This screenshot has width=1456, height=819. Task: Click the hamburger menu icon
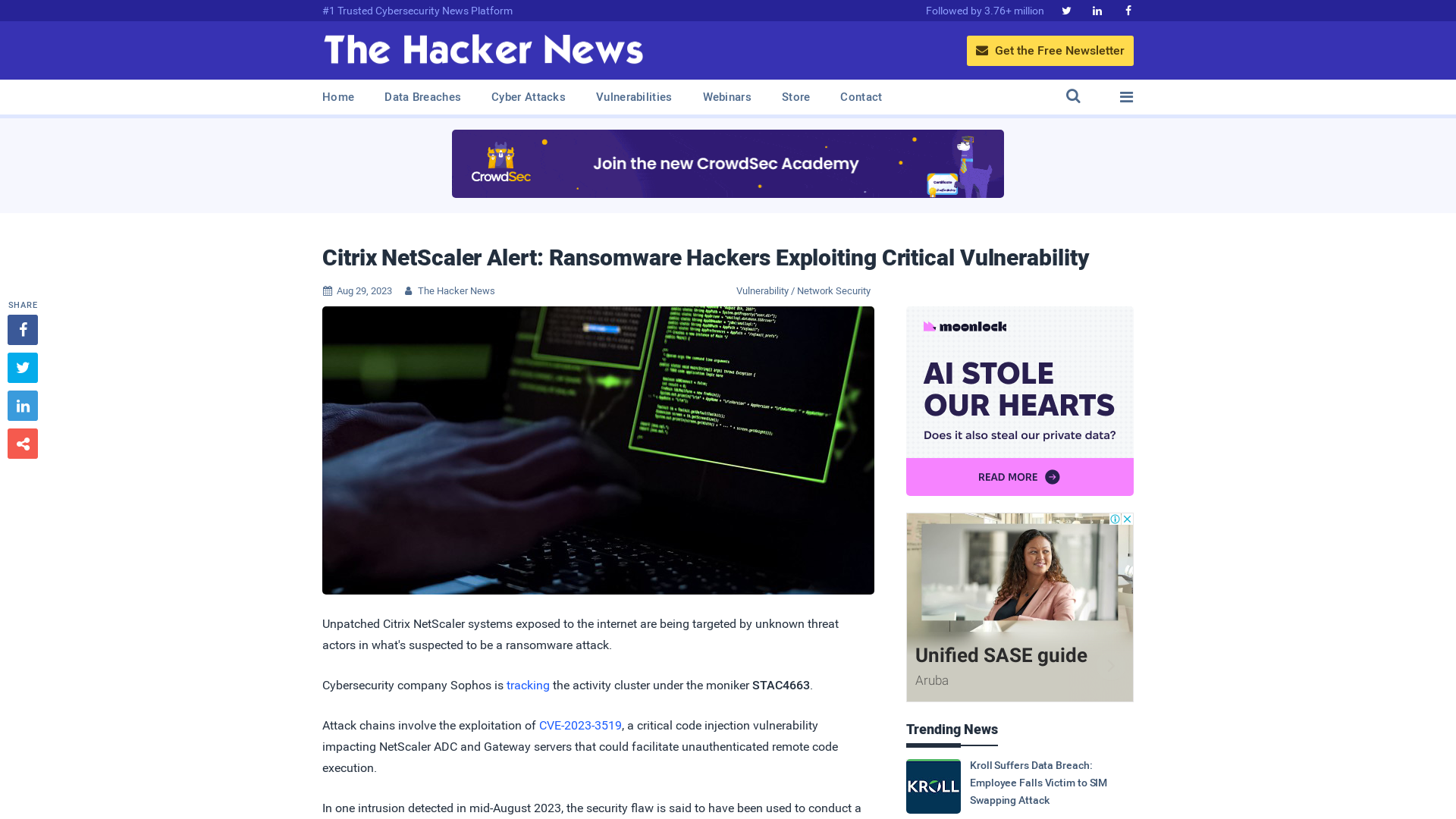1126,97
